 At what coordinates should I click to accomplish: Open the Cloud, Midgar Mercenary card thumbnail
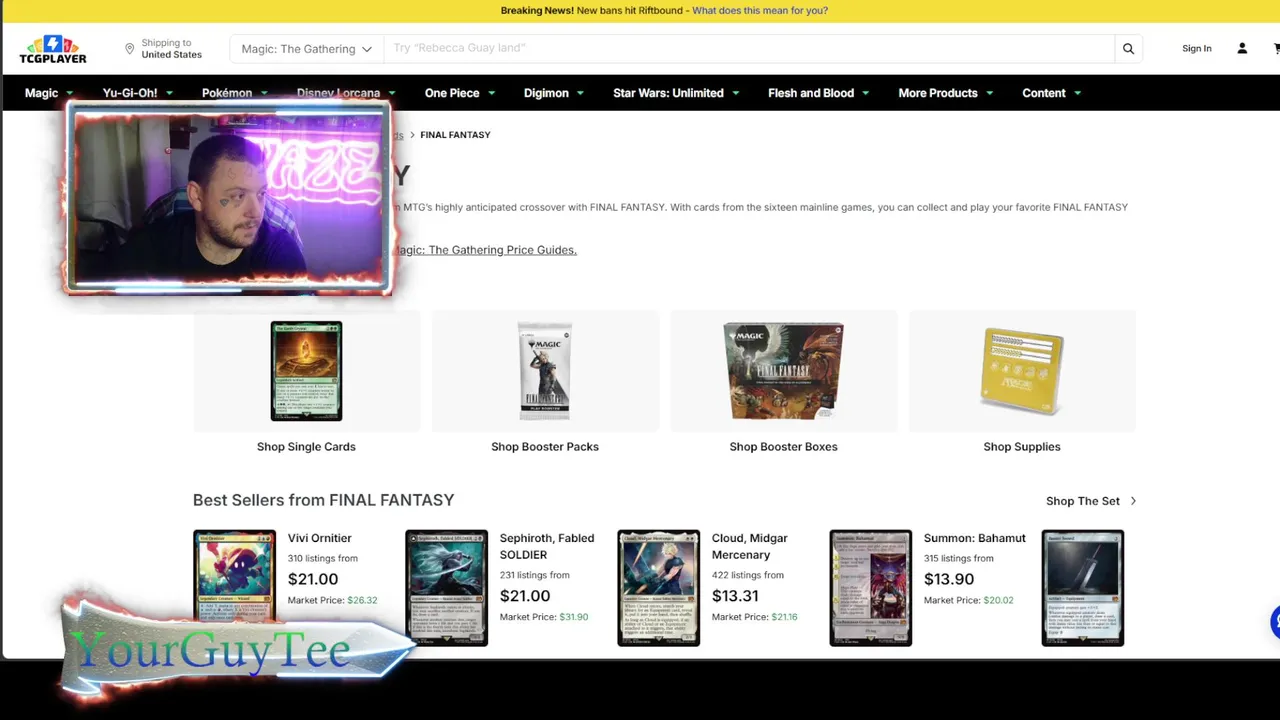pyautogui.click(x=658, y=588)
